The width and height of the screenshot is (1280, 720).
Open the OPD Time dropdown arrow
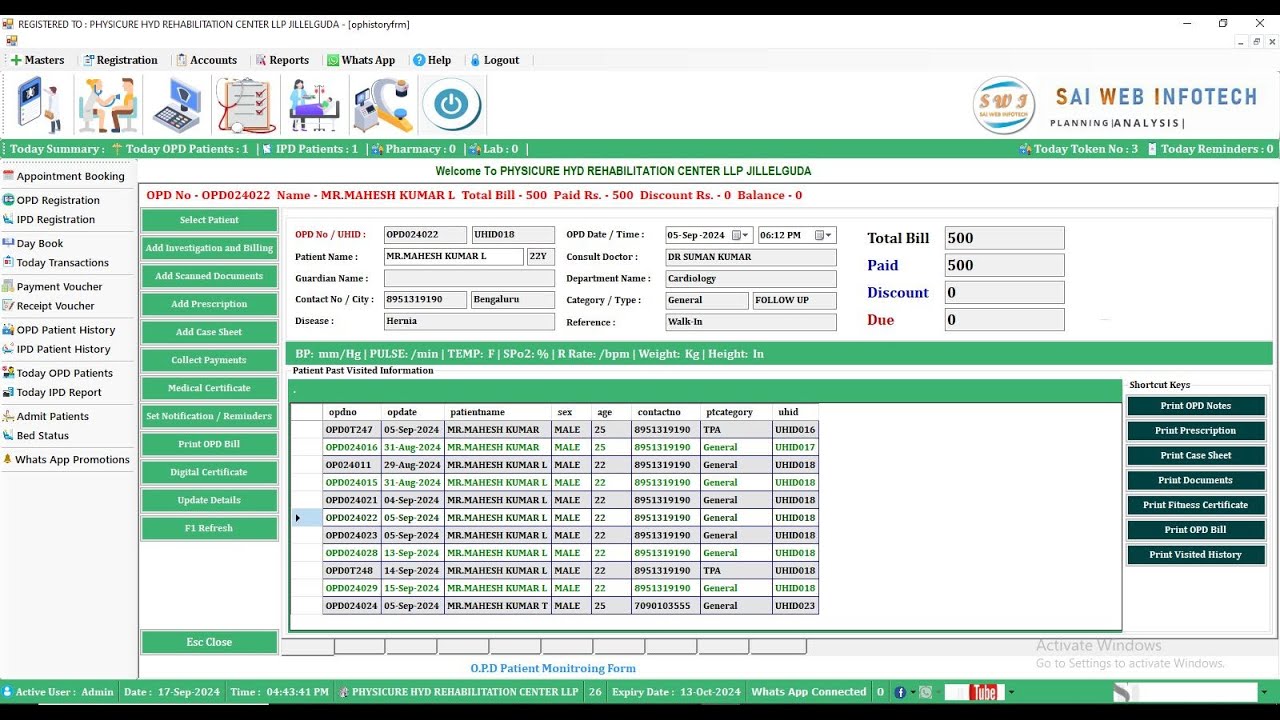[823, 235]
